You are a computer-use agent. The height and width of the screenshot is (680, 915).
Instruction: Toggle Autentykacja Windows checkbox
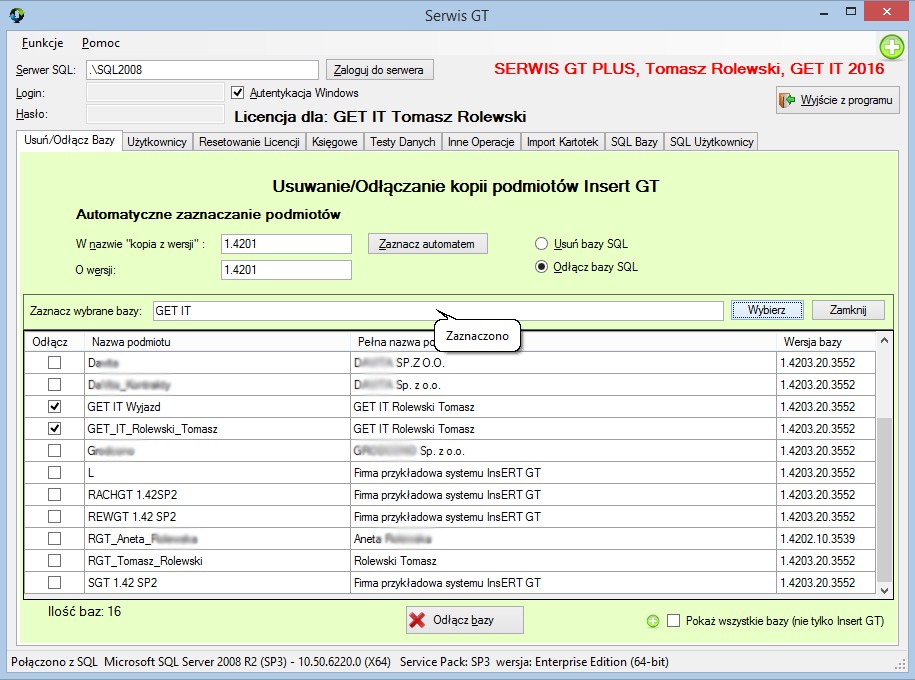tap(237, 92)
